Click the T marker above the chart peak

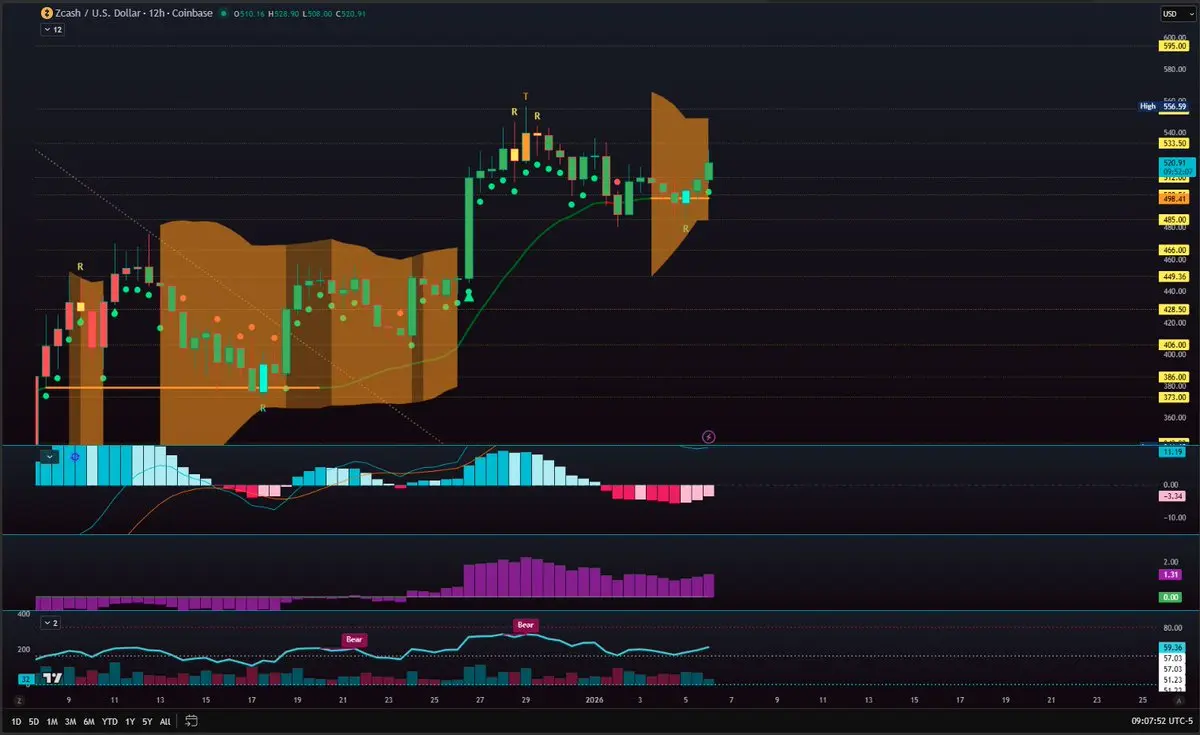(526, 95)
